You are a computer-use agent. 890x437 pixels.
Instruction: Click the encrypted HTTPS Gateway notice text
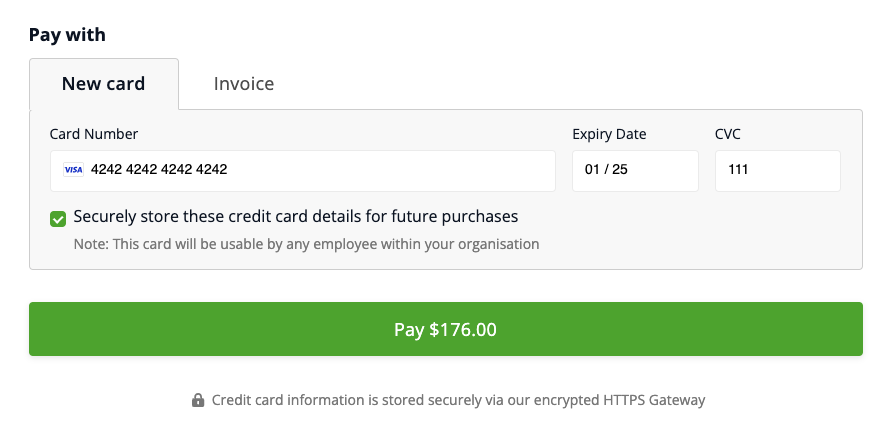tap(458, 400)
